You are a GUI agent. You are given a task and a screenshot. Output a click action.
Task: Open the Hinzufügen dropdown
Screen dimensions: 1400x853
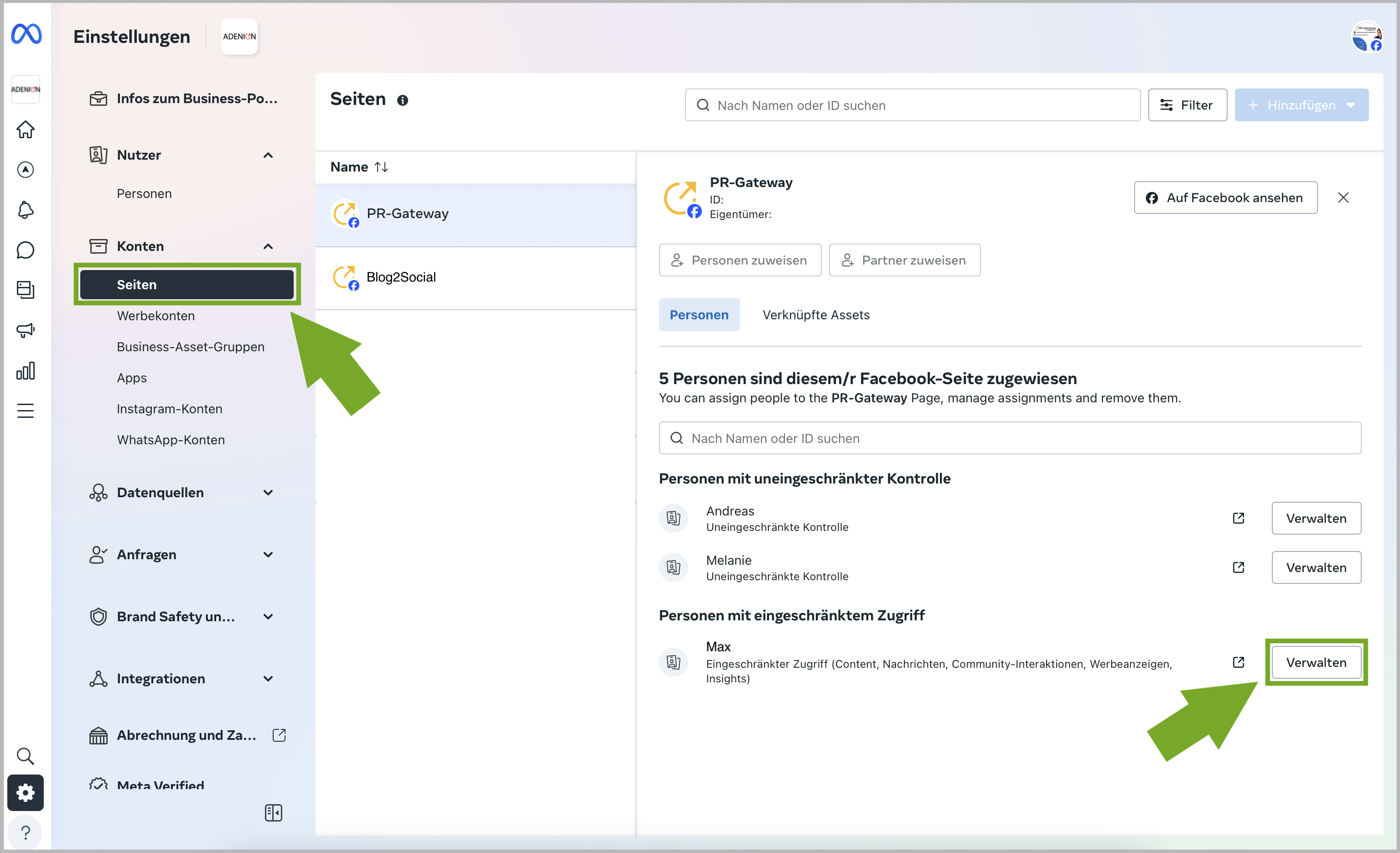pyautogui.click(x=1301, y=105)
